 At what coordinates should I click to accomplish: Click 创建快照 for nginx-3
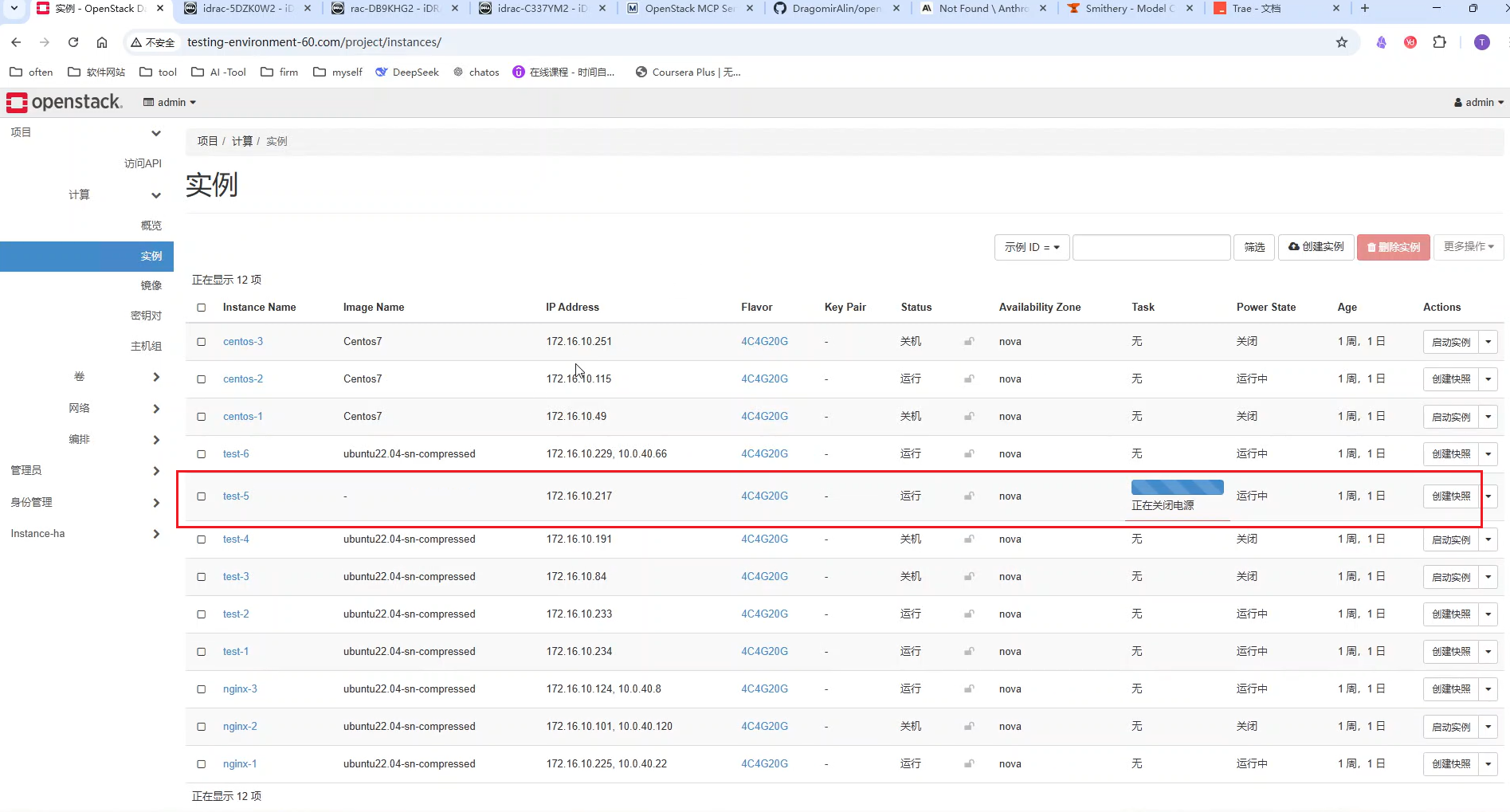coord(1451,689)
